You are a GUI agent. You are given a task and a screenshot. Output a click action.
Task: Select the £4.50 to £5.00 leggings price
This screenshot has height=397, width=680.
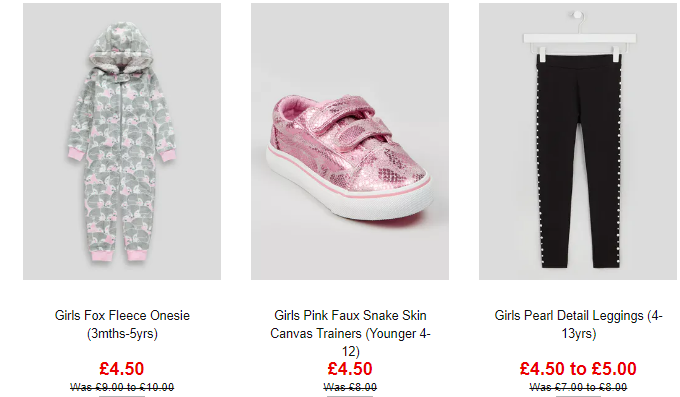pyautogui.click(x=578, y=369)
